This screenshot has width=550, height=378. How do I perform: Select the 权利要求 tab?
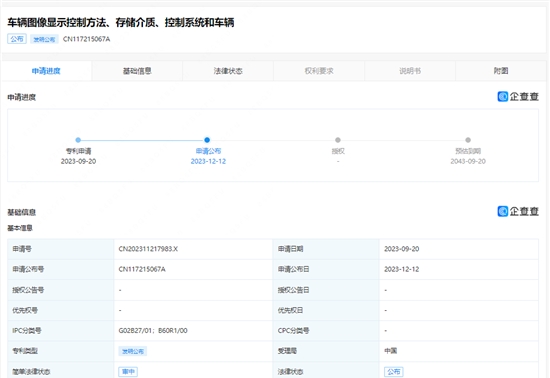[x=319, y=71]
